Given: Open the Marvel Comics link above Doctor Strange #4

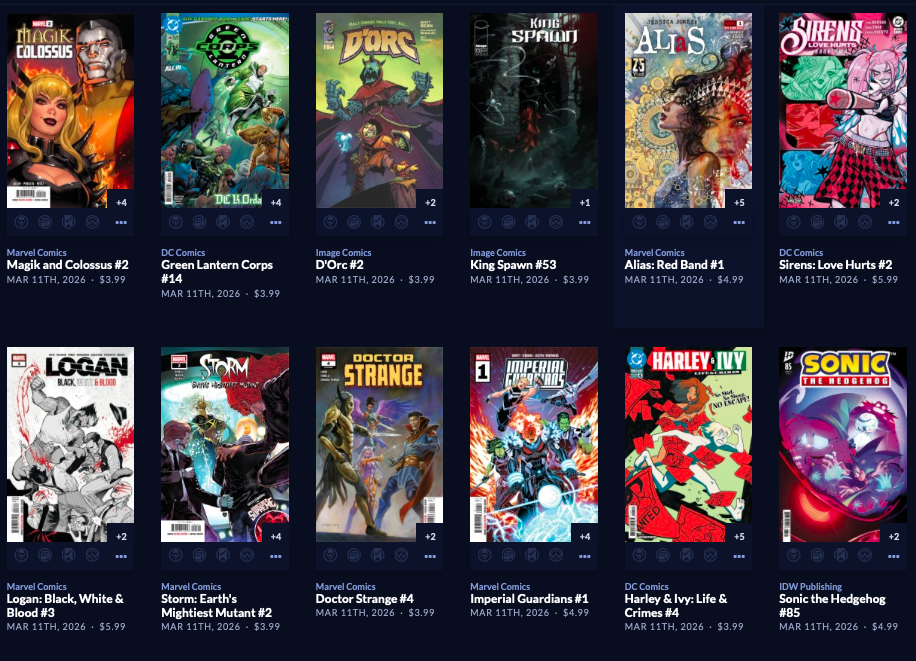Looking at the screenshot, I should point(345,586).
